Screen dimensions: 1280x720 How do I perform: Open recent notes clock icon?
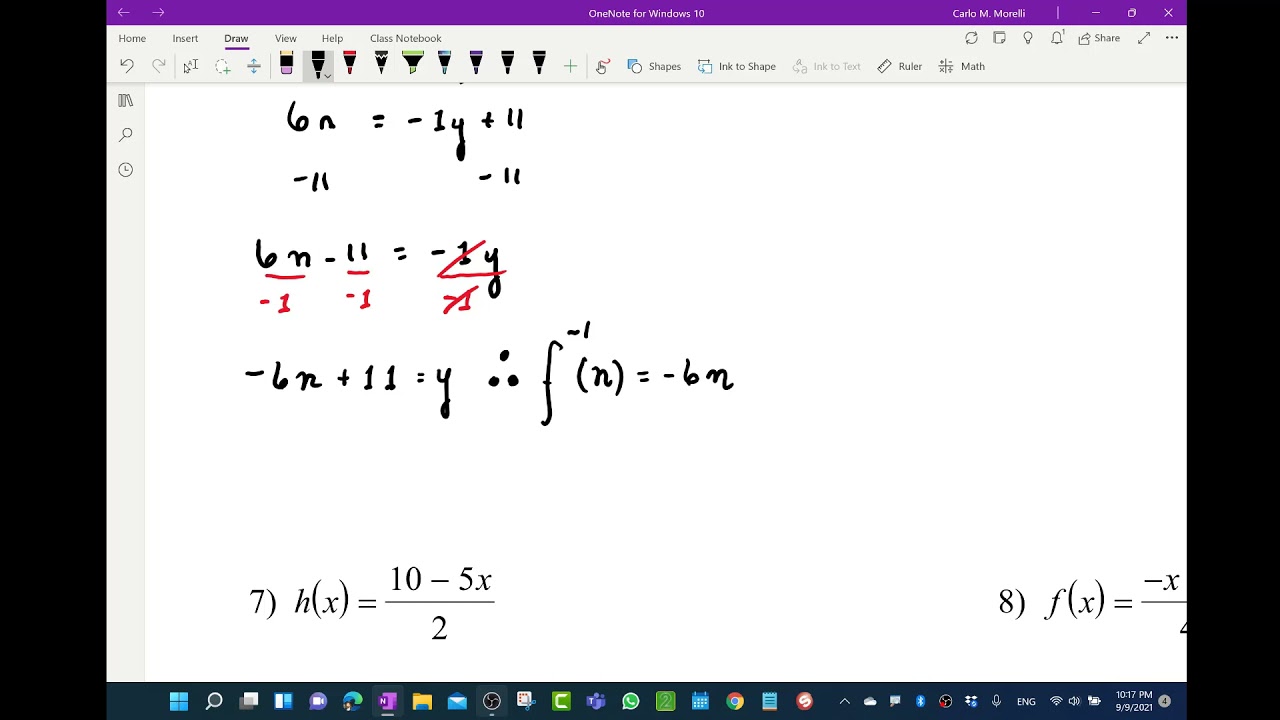pyautogui.click(x=125, y=170)
